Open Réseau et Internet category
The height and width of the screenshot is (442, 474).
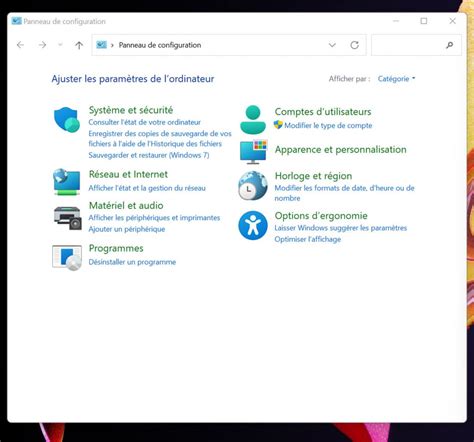pos(128,174)
